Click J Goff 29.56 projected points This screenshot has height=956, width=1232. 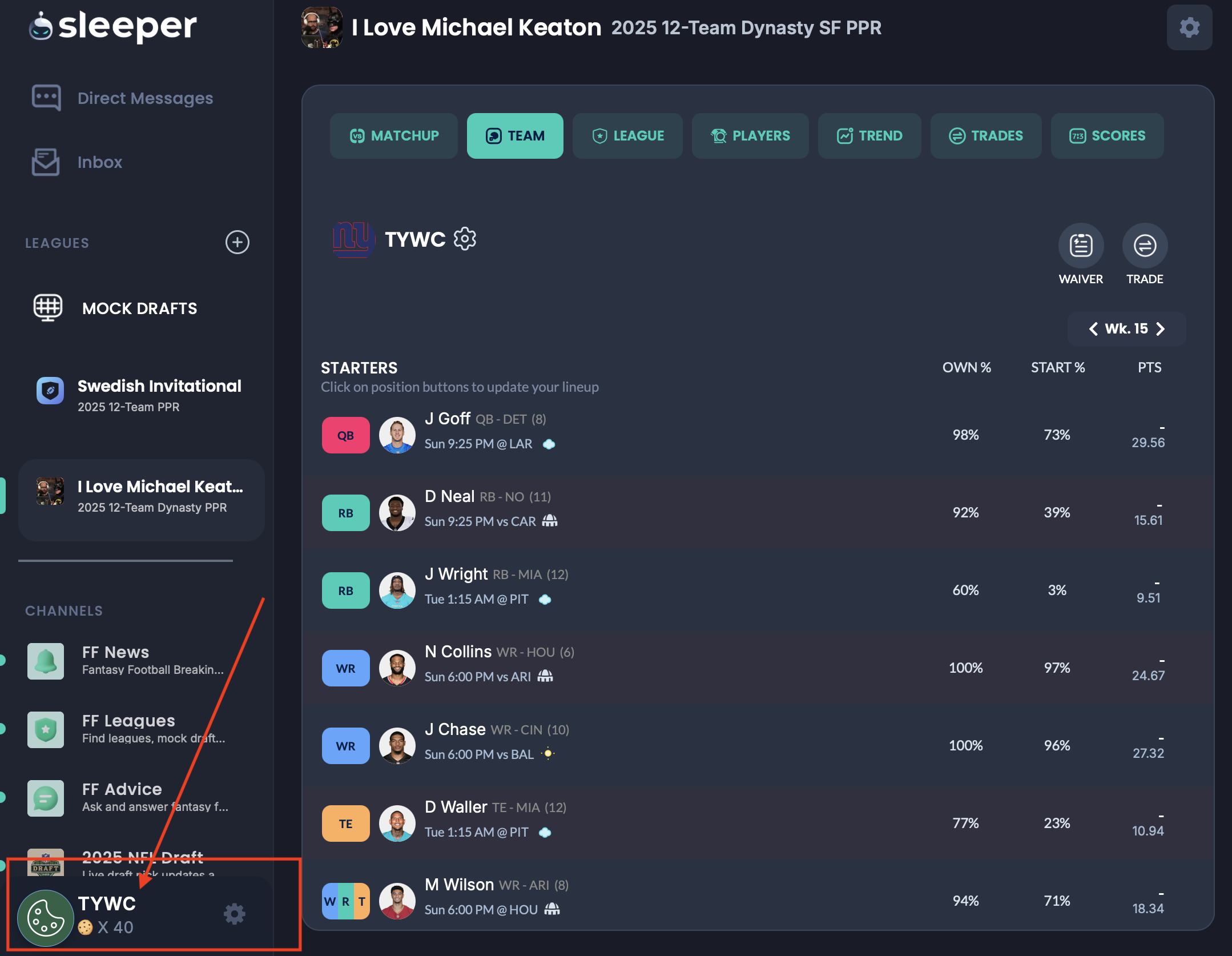1148,443
